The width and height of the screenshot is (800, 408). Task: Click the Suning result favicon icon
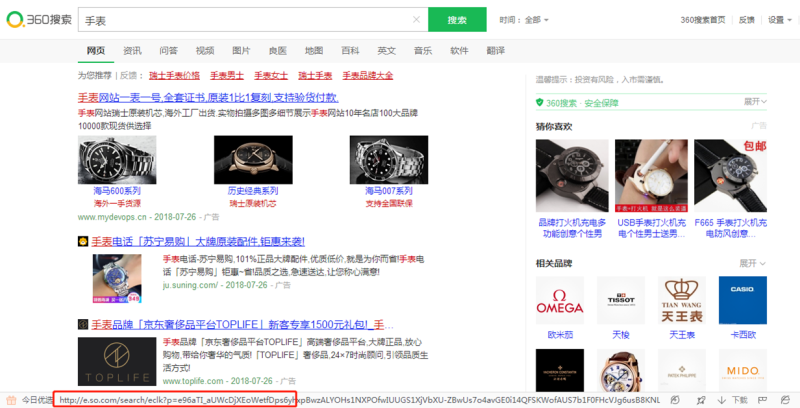click(83, 241)
